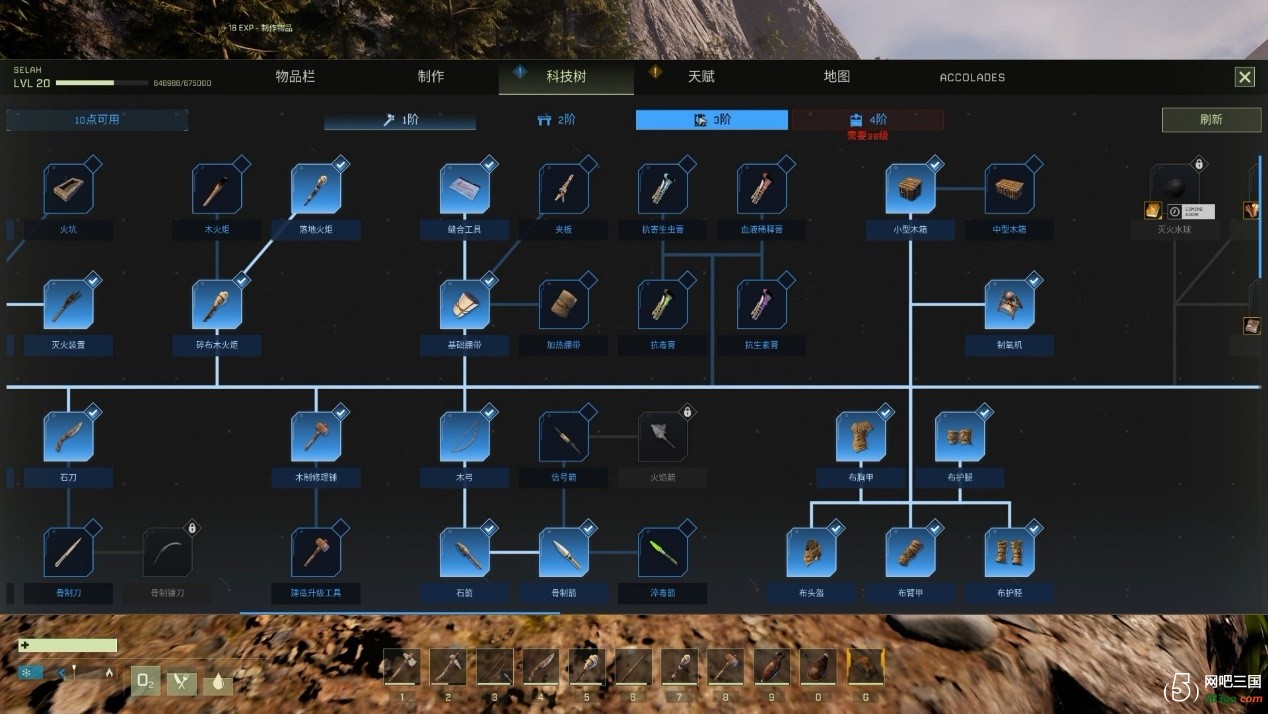Switch to the 2阶 tier tab
Screen dimensions: 1268x714
[x=556, y=120]
